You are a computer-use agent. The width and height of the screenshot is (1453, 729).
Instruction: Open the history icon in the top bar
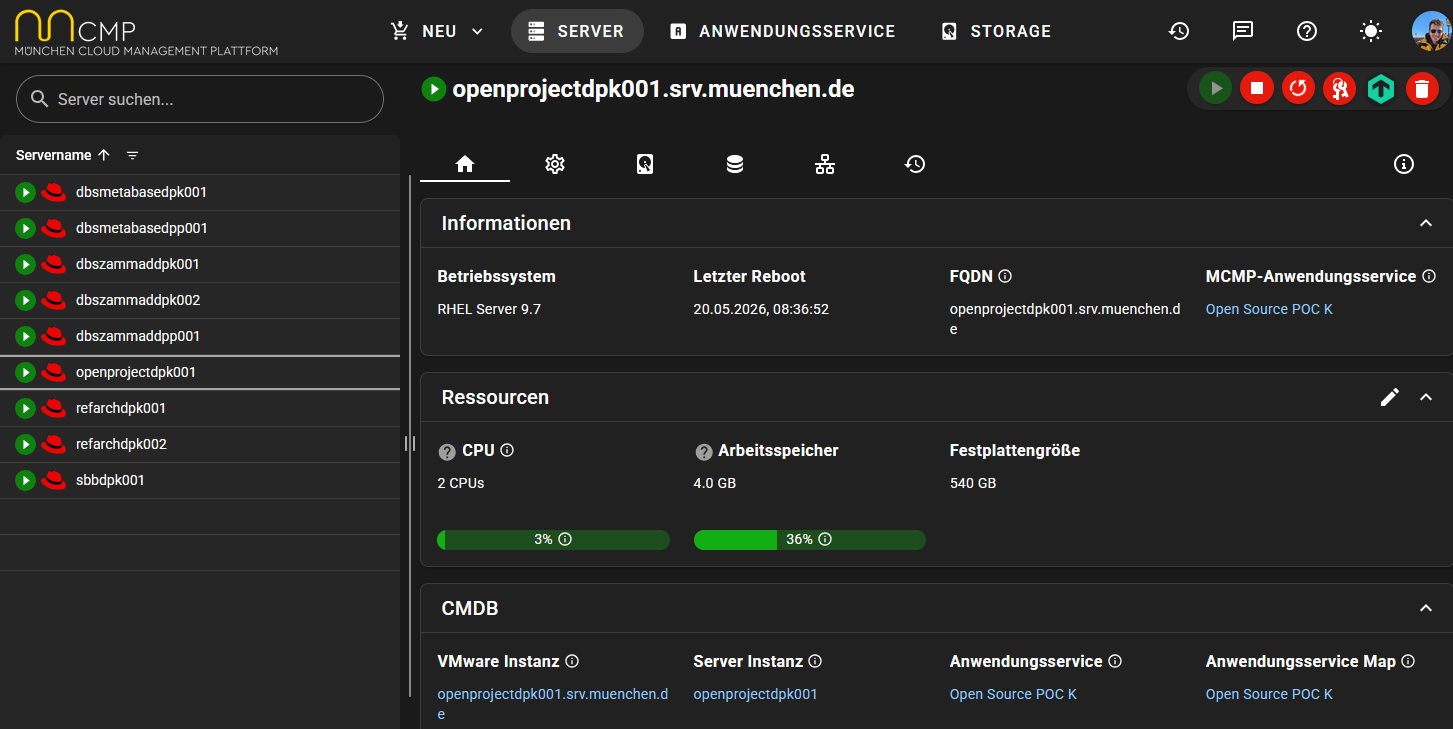1179,31
